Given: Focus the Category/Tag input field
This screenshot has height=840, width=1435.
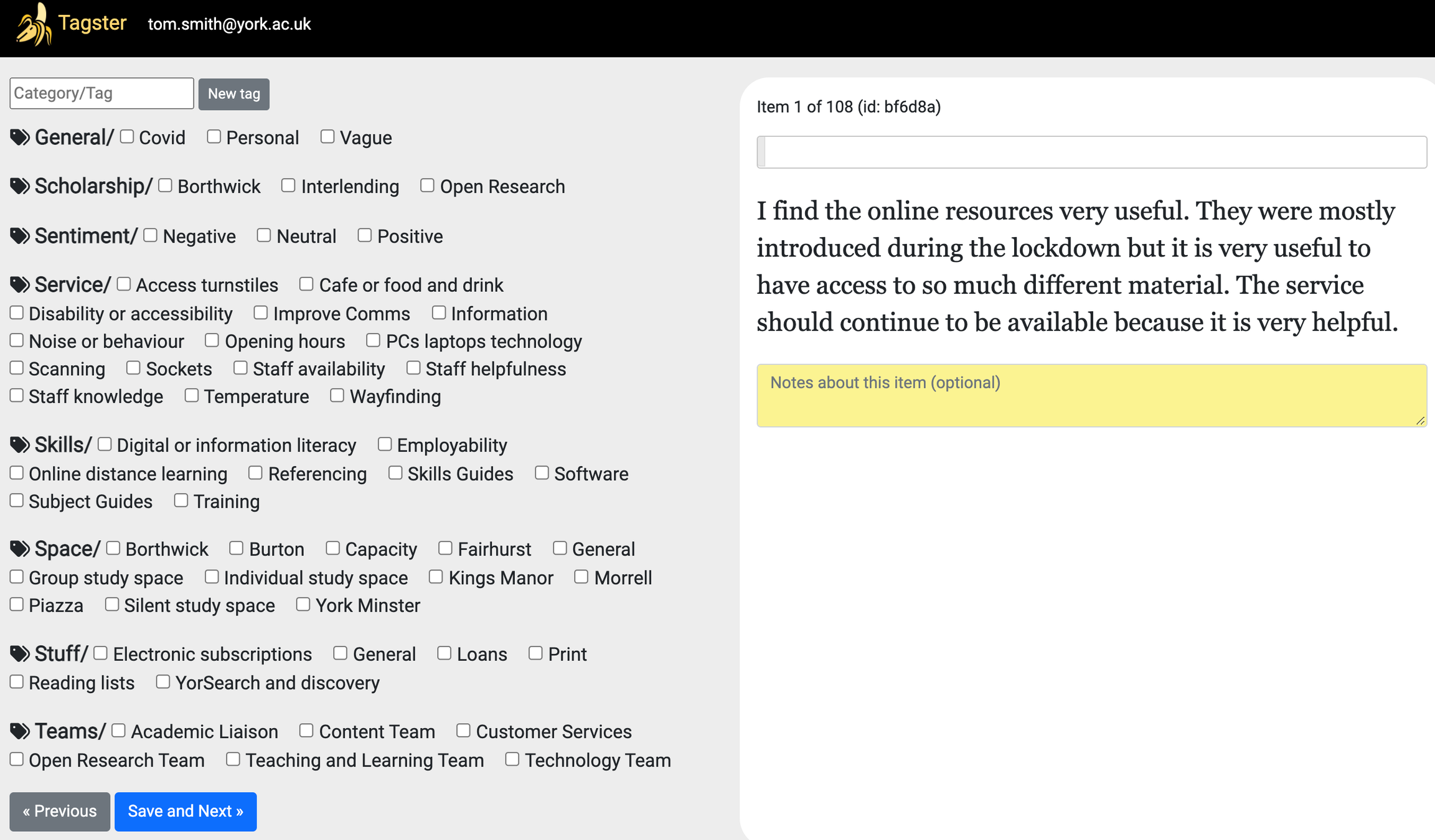Looking at the screenshot, I should (x=101, y=93).
